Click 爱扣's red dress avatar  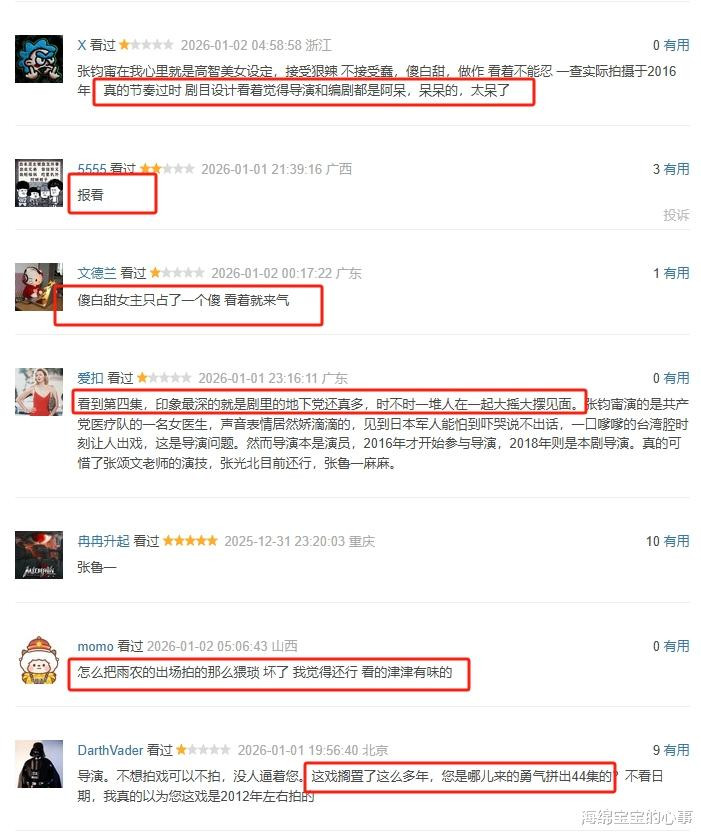coord(39,392)
